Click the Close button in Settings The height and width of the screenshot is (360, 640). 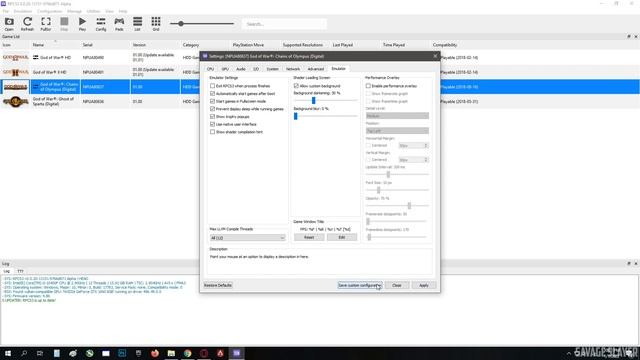[397, 285]
